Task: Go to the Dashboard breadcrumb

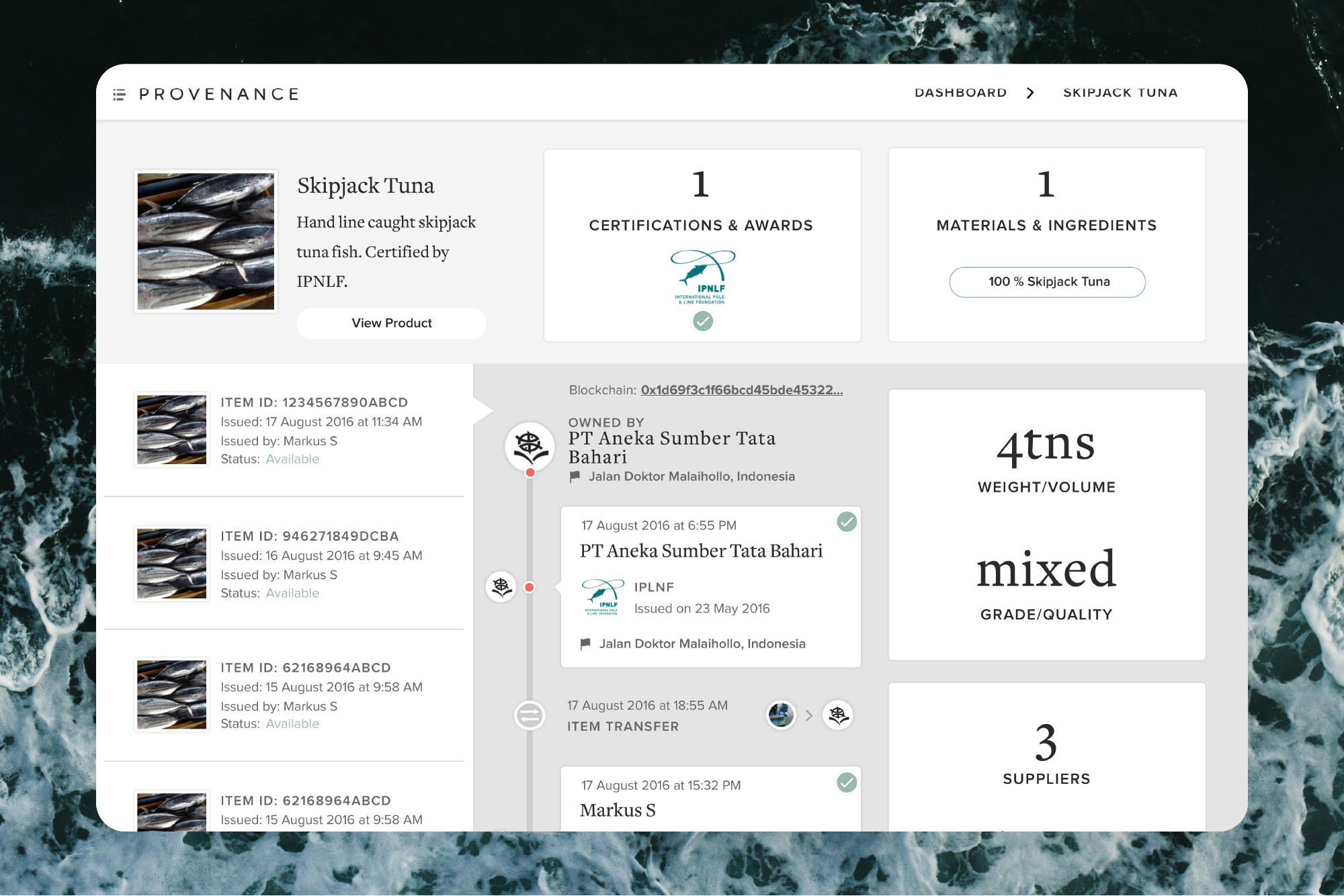Action: pyautogui.click(x=960, y=93)
